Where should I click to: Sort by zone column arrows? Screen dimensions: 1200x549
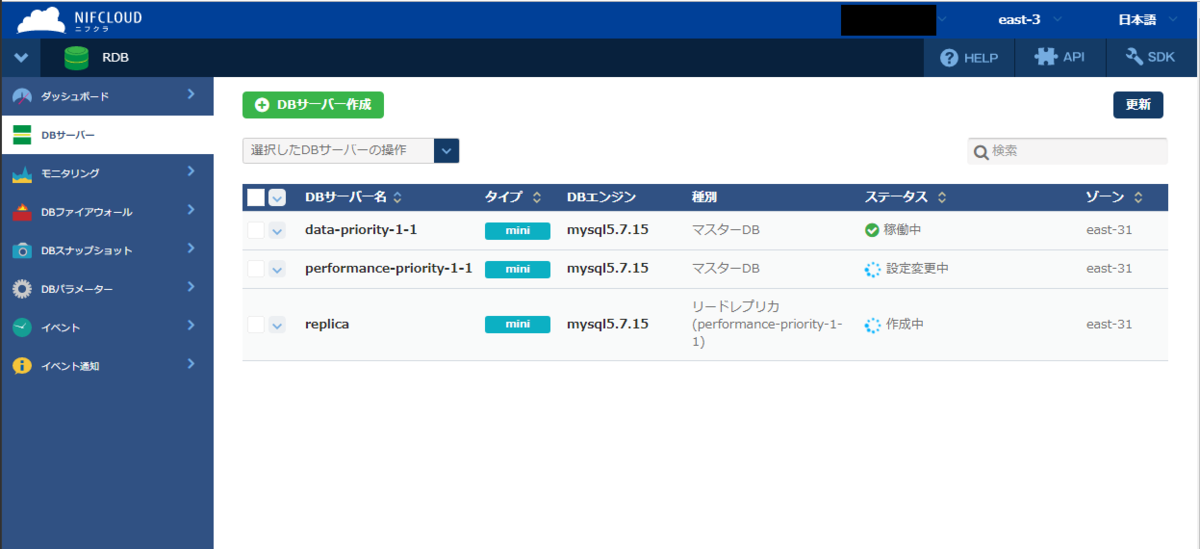point(1138,198)
